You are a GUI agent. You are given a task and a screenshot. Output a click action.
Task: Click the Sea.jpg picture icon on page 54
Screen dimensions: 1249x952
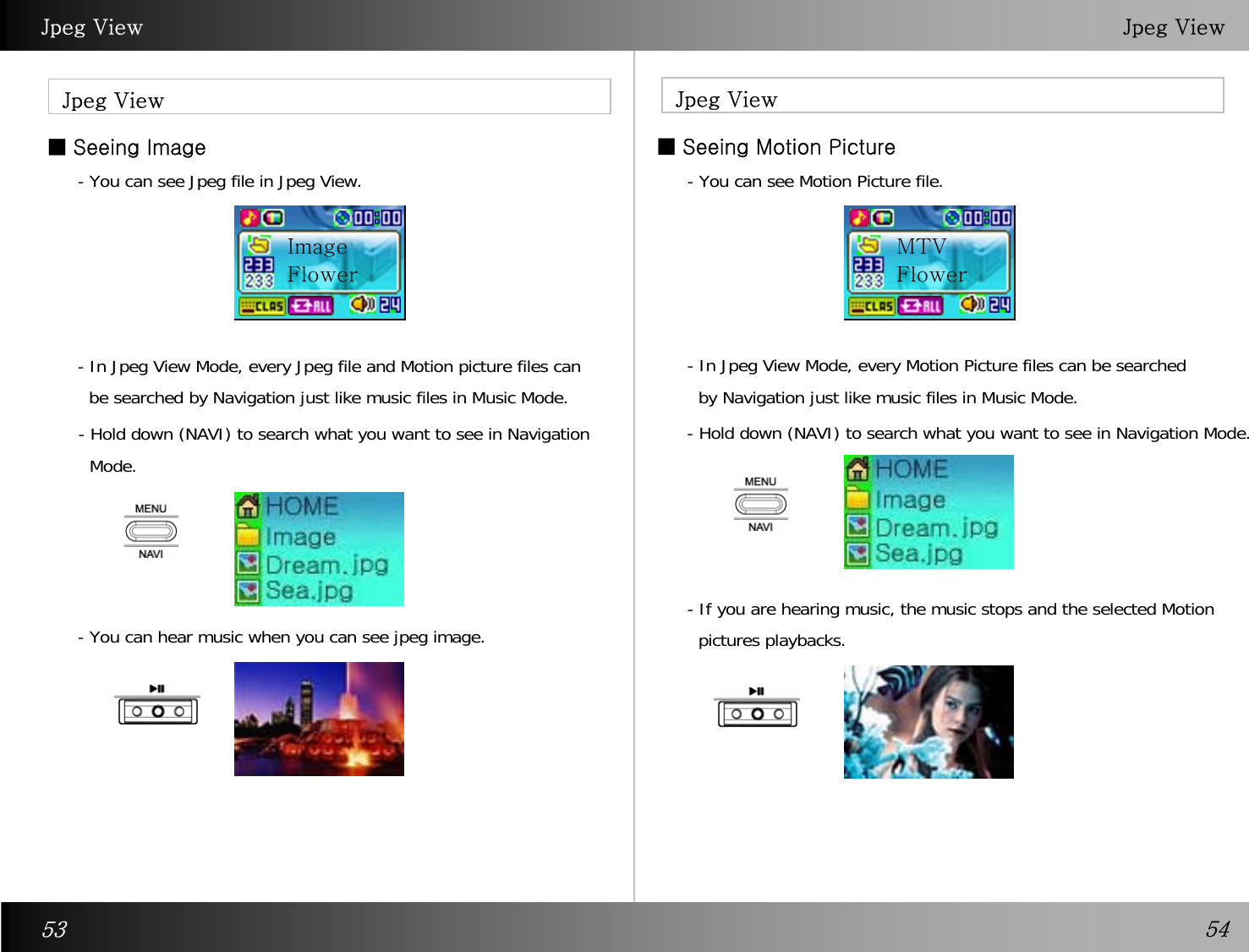click(x=857, y=554)
